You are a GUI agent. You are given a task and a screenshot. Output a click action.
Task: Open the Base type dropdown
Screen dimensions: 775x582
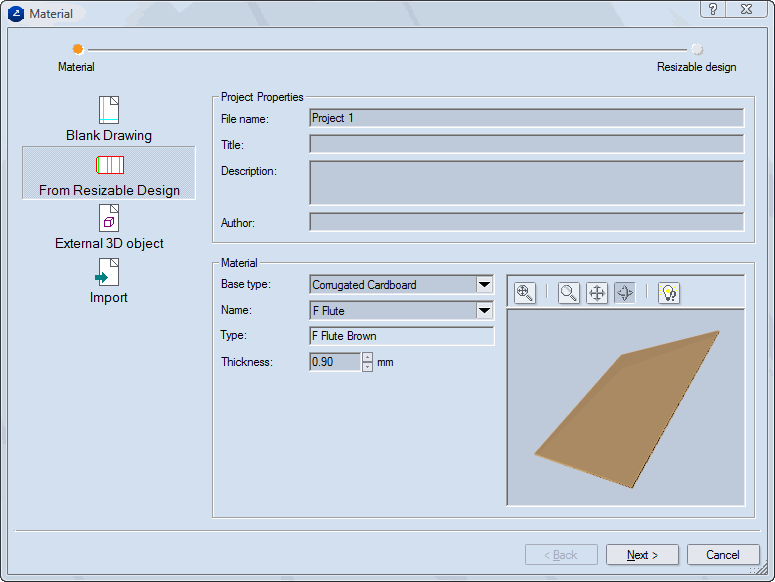[484, 285]
